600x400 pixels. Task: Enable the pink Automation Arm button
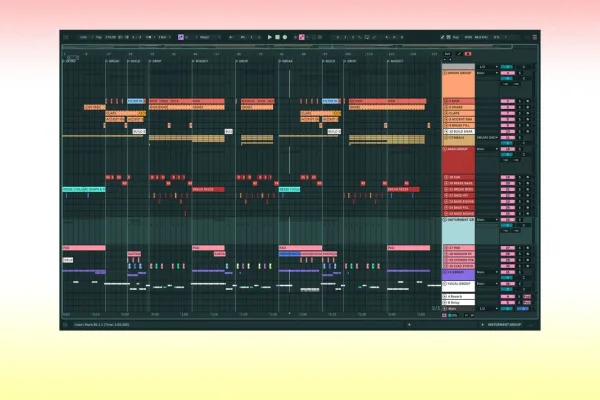302,37
